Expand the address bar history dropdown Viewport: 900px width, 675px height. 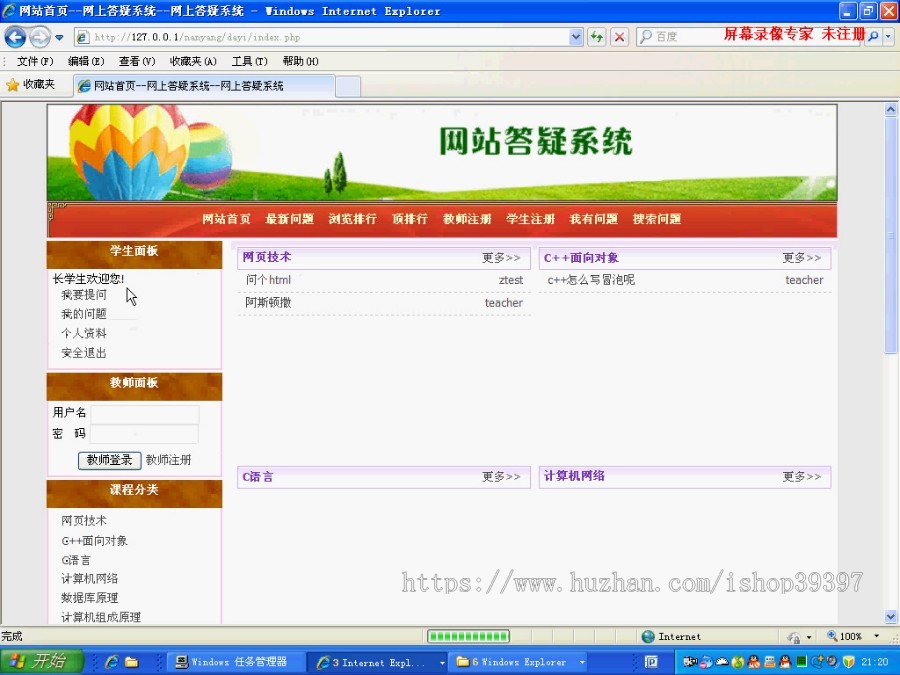[576, 37]
